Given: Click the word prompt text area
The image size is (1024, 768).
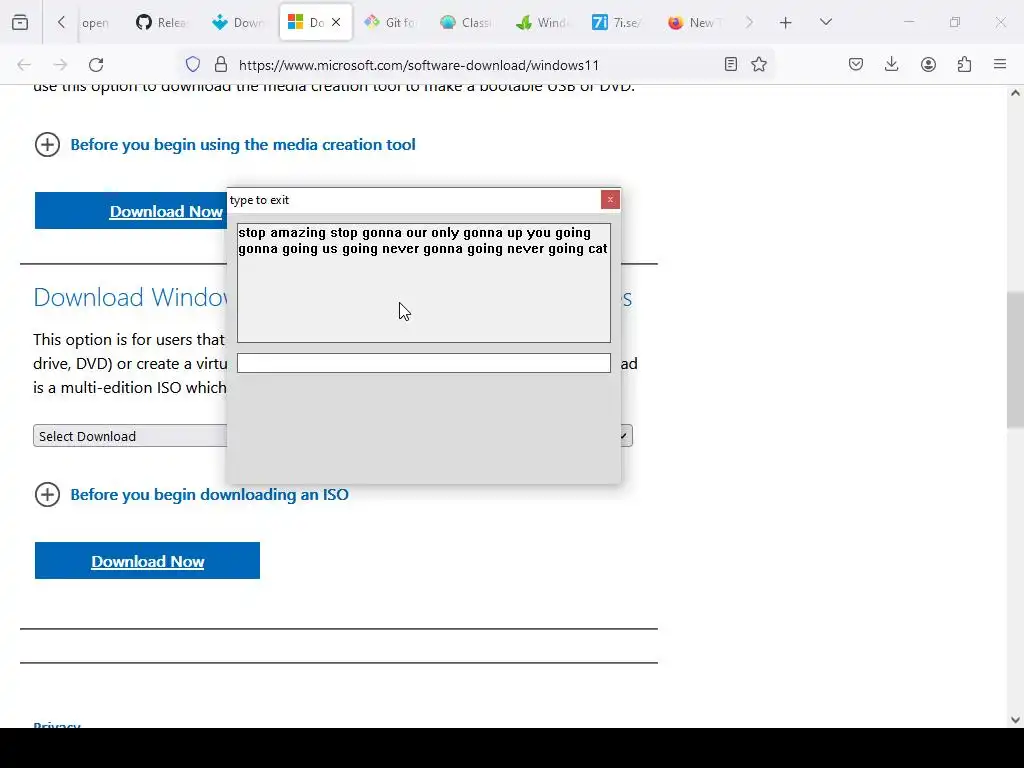Looking at the screenshot, I should 424,283.
